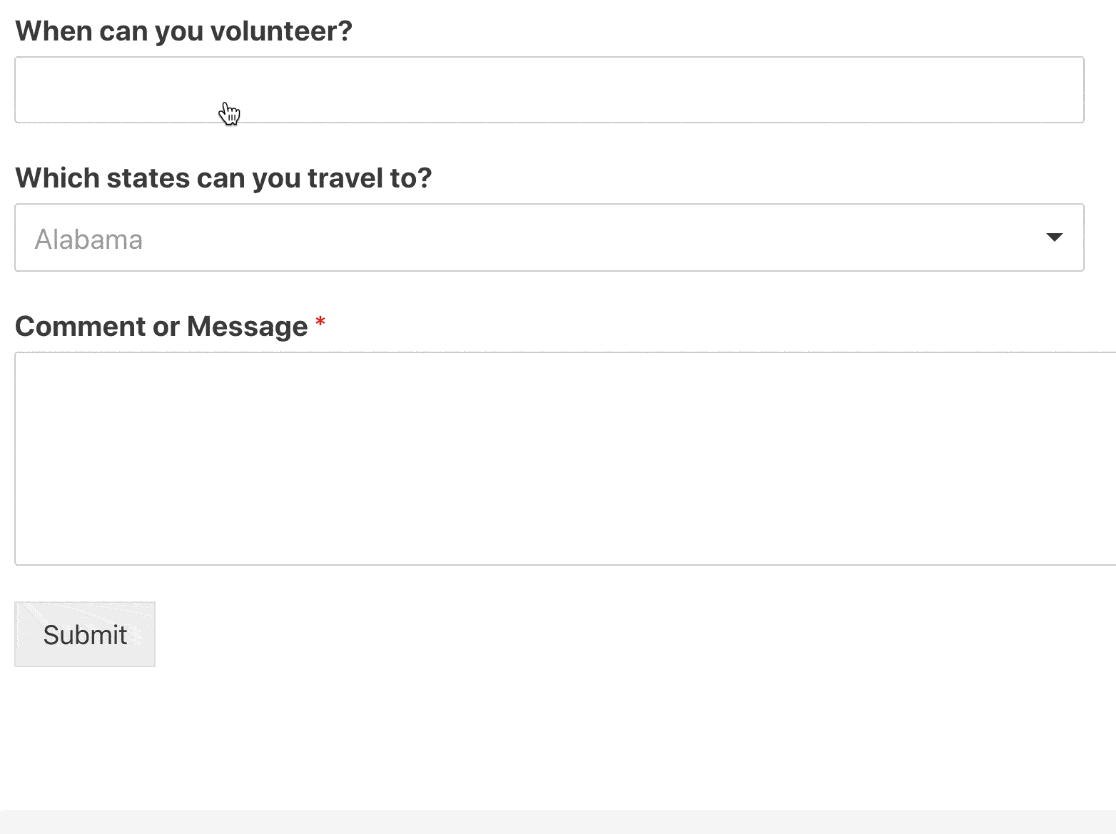Expand the 'Which states can you travel to?' combo box
This screenshot has width=1116, height=834.
(x=549, y=238)
